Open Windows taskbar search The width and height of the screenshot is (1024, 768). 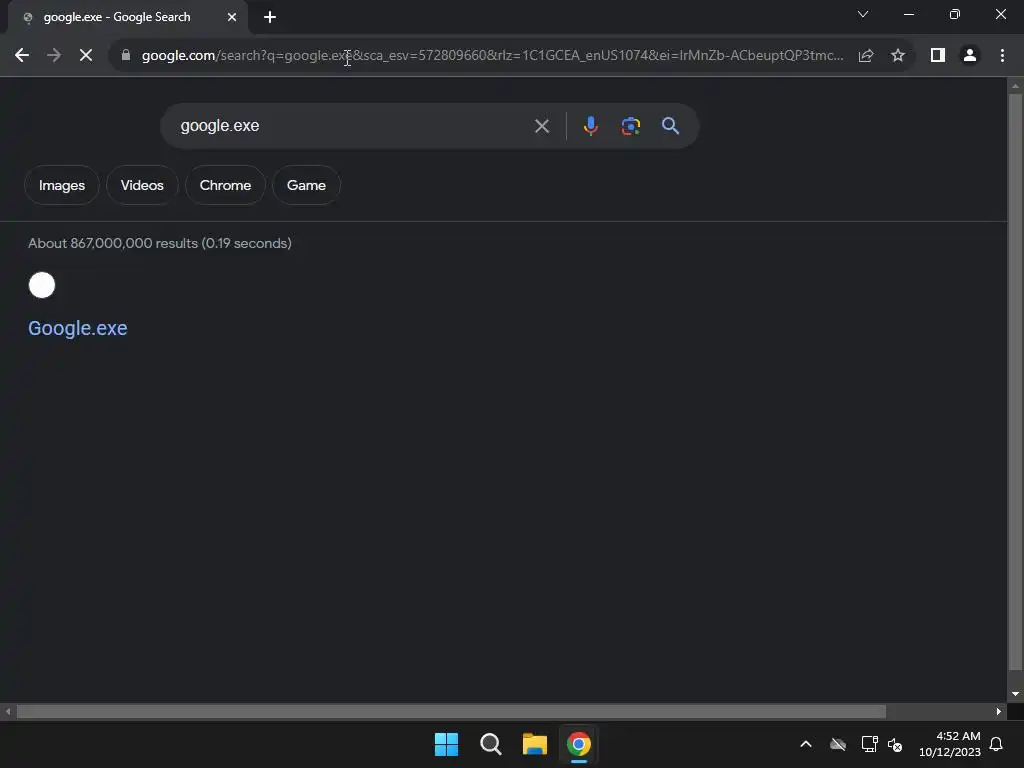pos(490,744)
